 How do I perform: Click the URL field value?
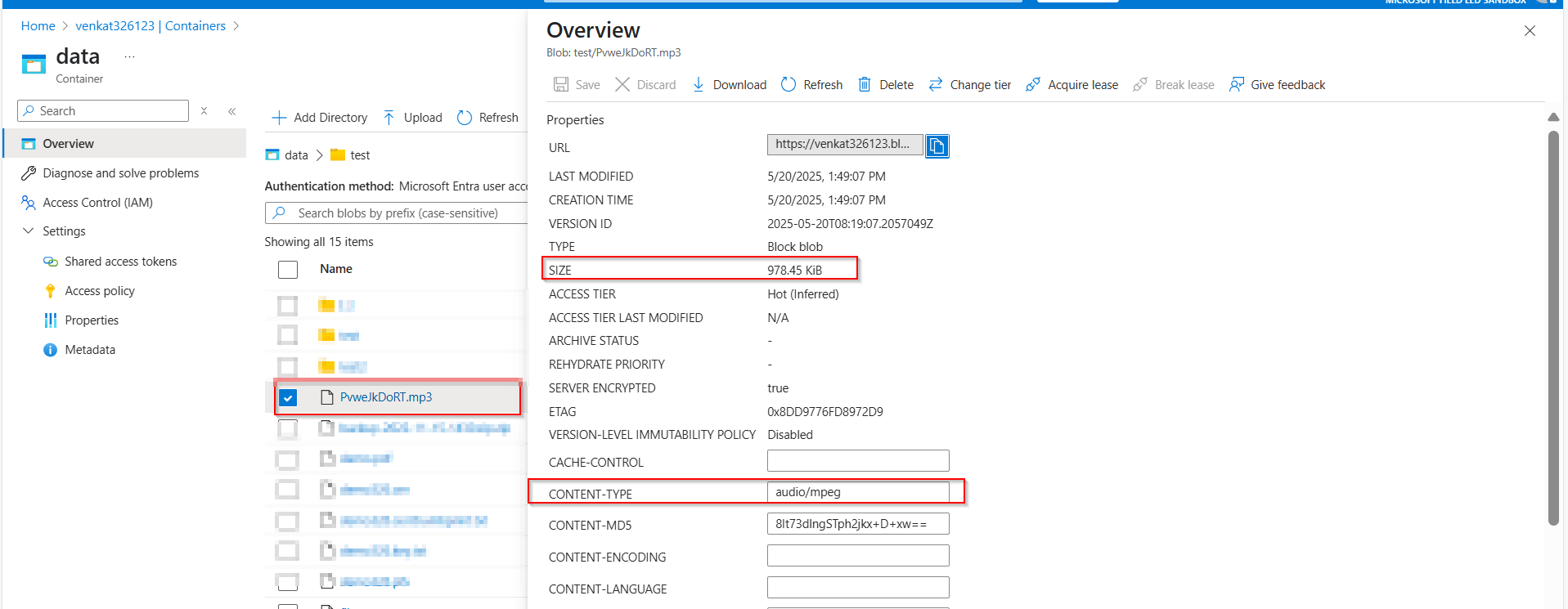tap(845, 145)
